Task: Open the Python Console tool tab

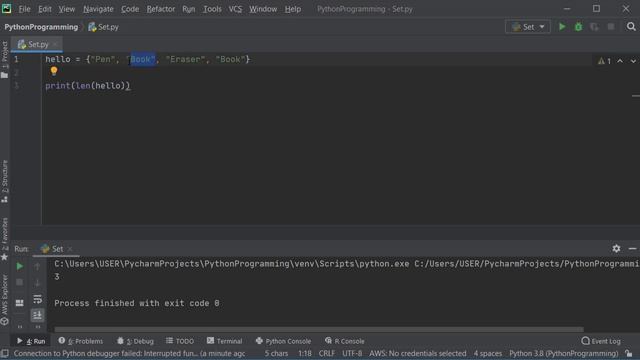Action: point(283,341)
